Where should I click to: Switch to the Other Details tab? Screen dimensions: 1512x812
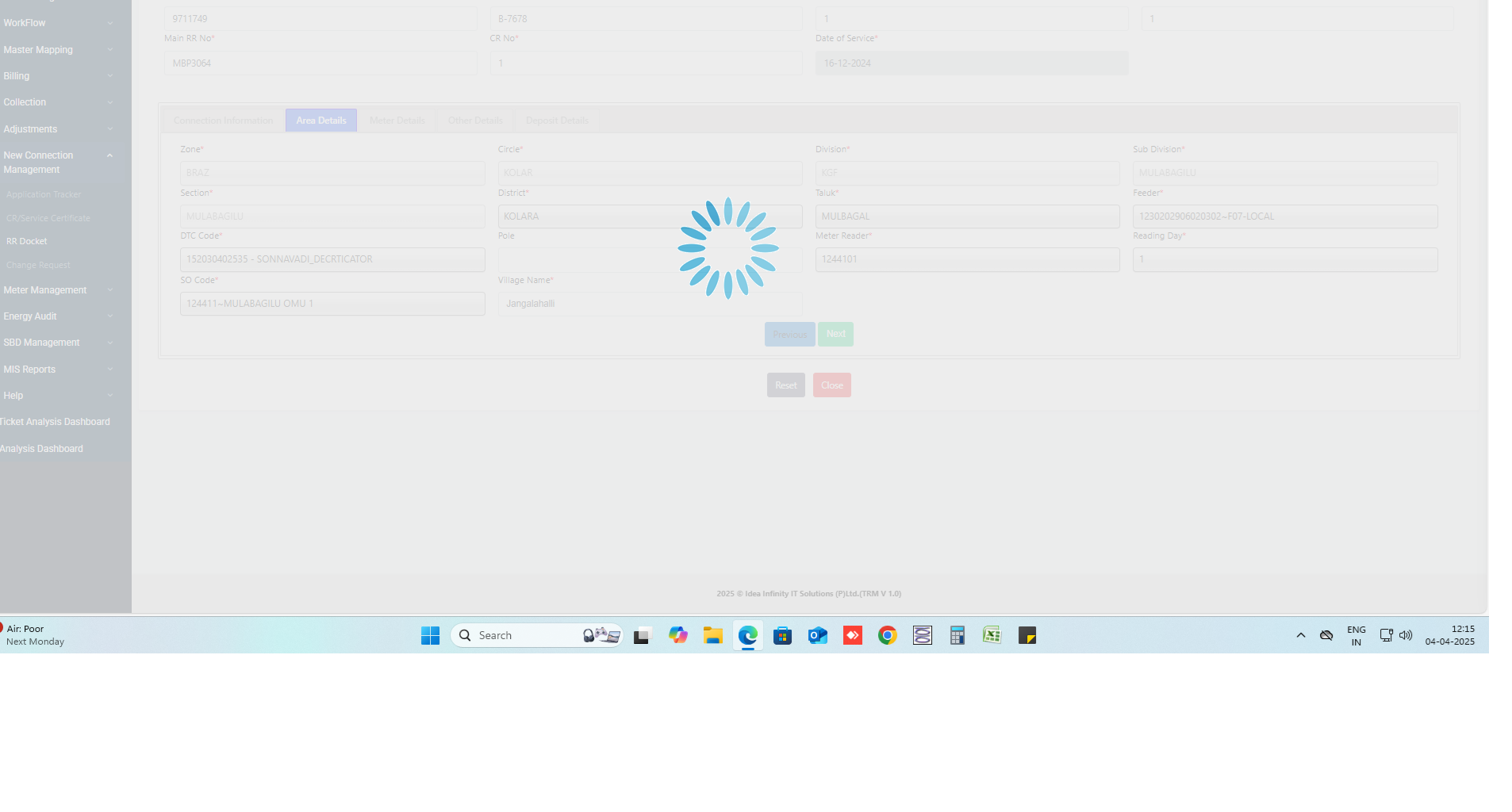pyautogui.click(x=475, y=121)
